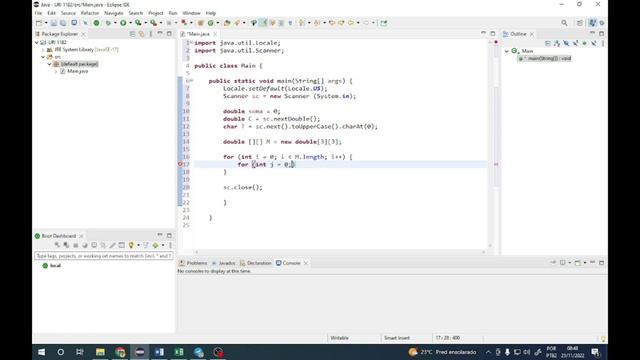The height and width of the screenshot is (360, 640).
Task: Click the lightbulb icon in Boot Dashboard toolbar
Action: pos(131,245)
